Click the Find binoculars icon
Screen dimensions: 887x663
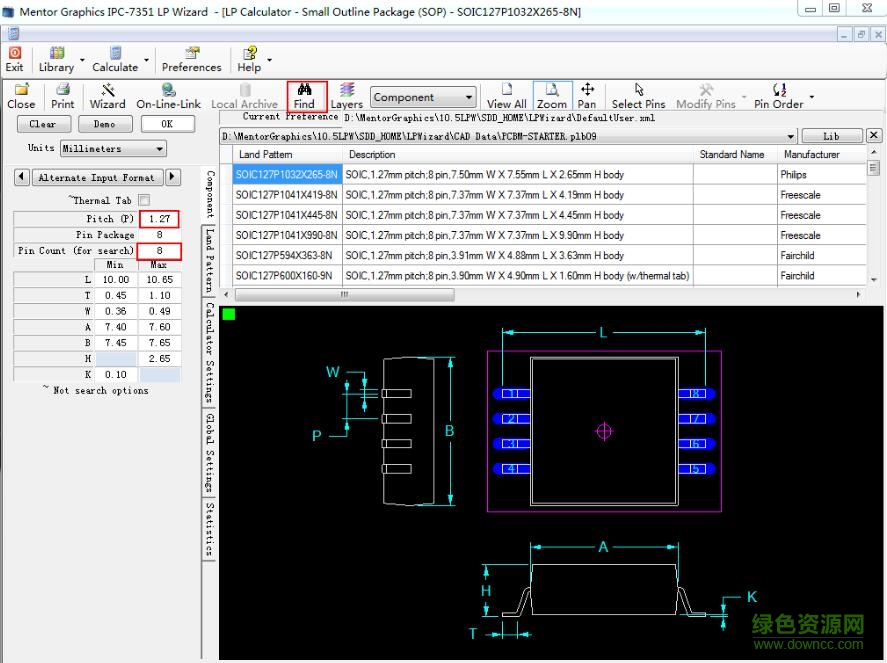pos(305,95)
